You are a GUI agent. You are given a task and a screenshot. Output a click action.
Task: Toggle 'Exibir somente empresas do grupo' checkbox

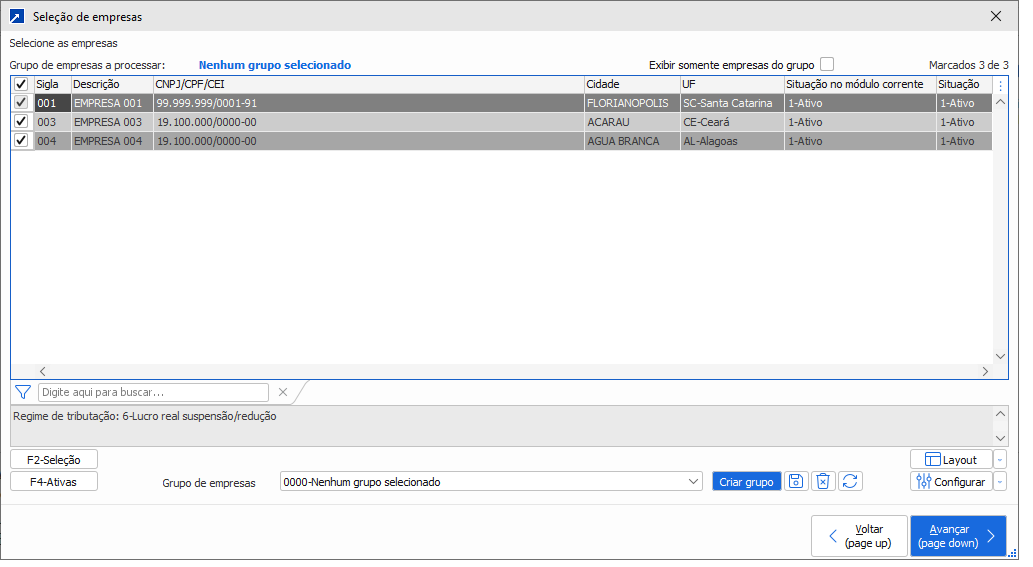(x=827, y=65)
